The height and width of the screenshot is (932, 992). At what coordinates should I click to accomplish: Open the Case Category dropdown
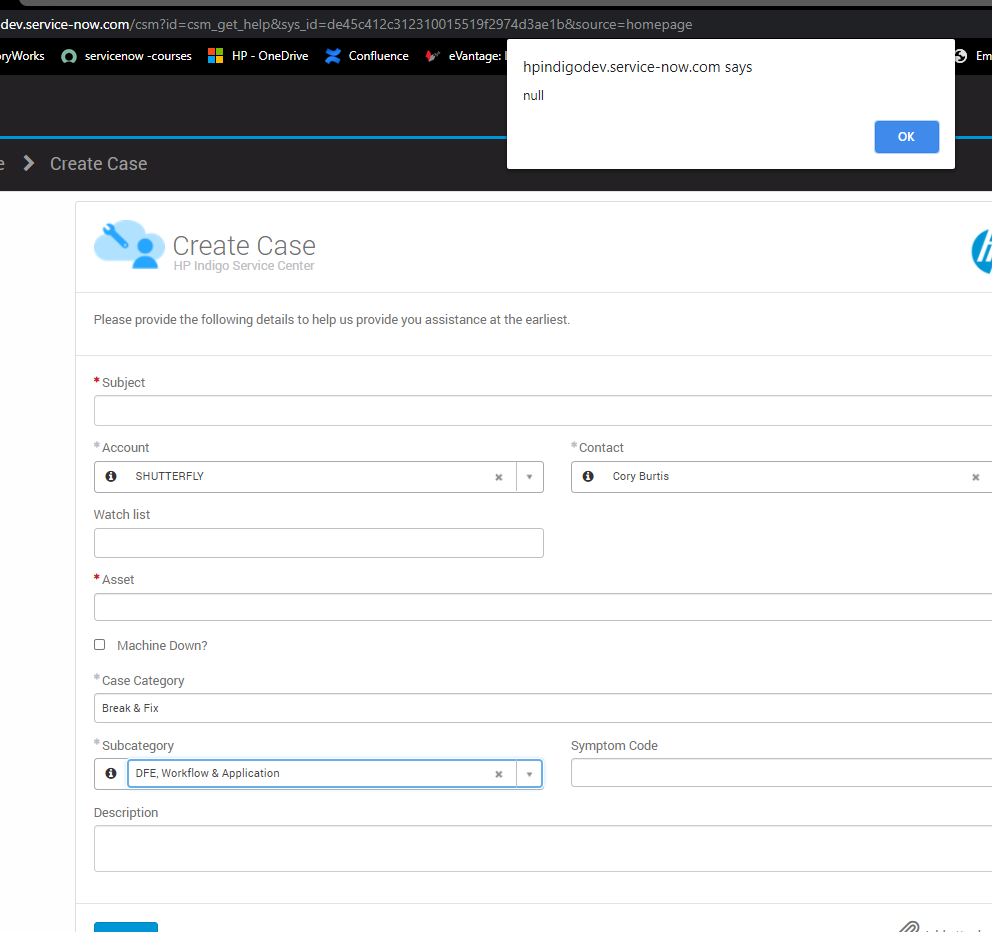pos(540,708)
